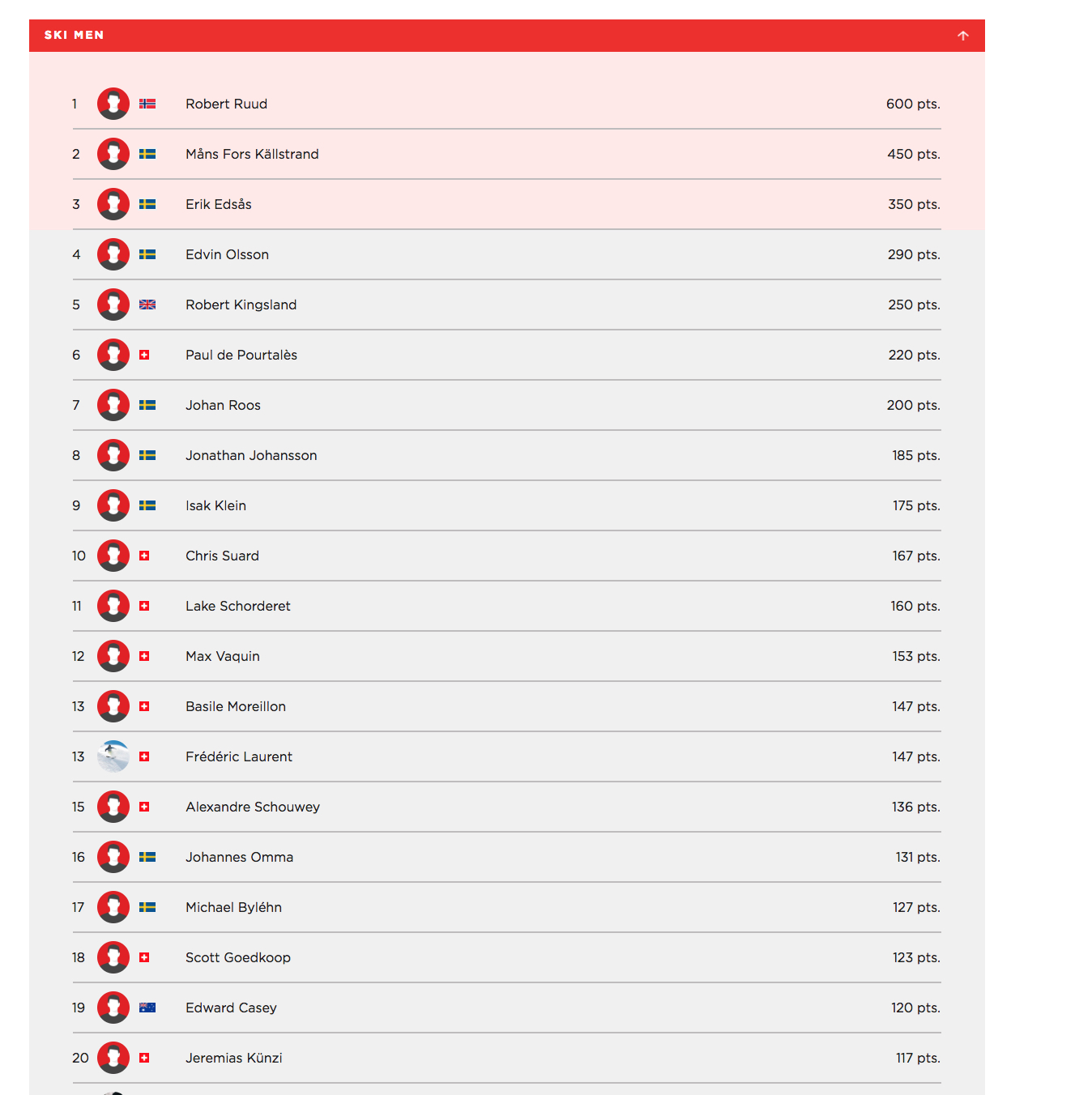The height and width of the screenshot is (1095, 1092).
Task: Open Lake Schorderet's rider page
Action: [238, 606]
